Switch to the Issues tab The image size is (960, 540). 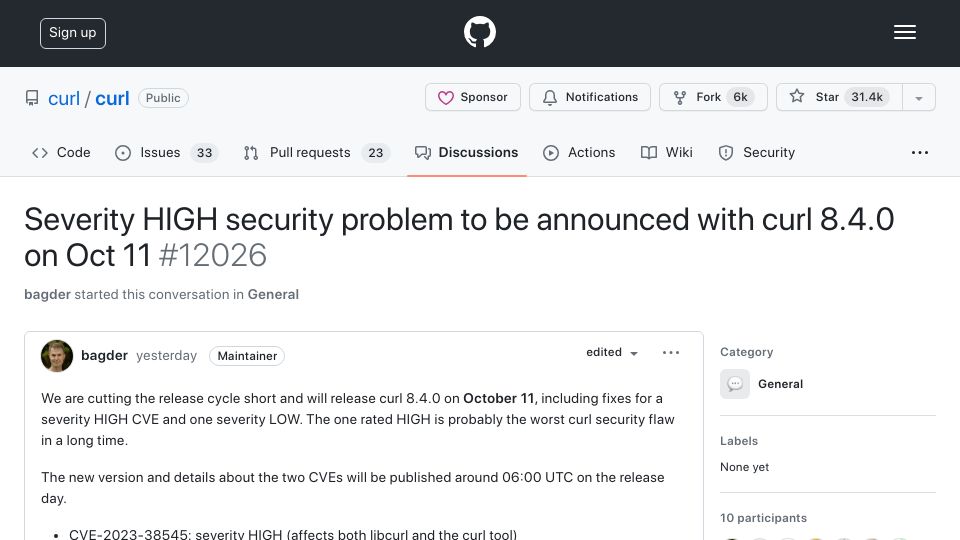coord(166,152)
